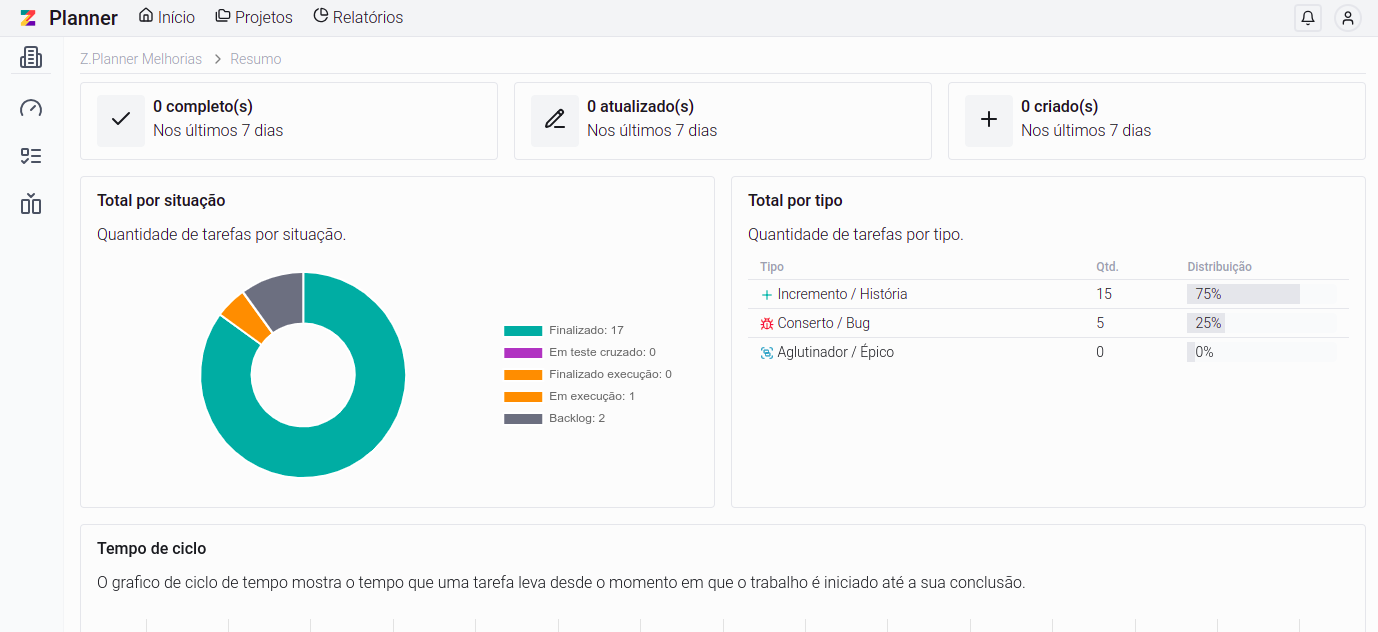Open the Relatórios menu
The height and width of the screenshot is (632, 1378).
[358, 17]
